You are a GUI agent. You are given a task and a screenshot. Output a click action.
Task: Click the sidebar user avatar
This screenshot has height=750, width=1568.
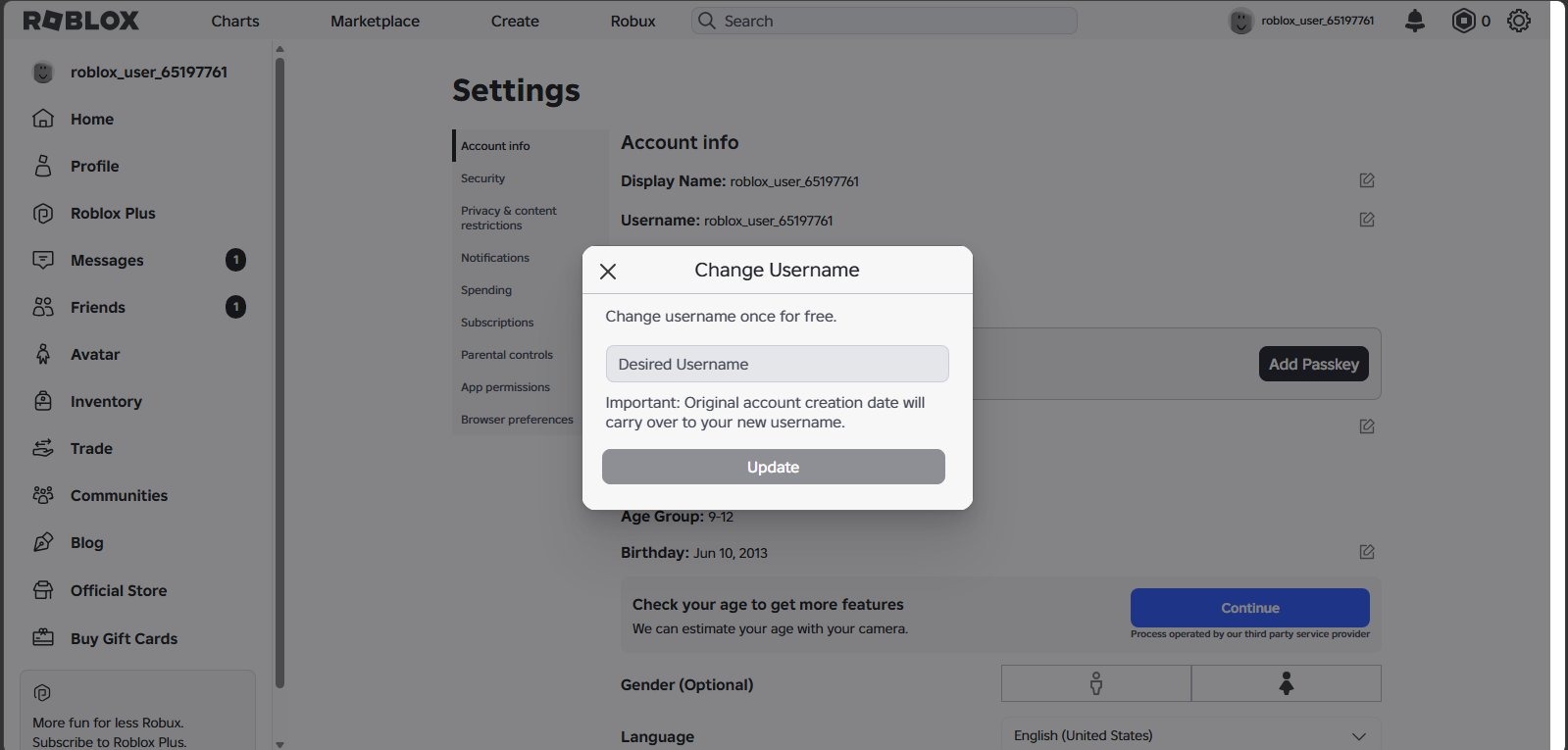(43, 72)
